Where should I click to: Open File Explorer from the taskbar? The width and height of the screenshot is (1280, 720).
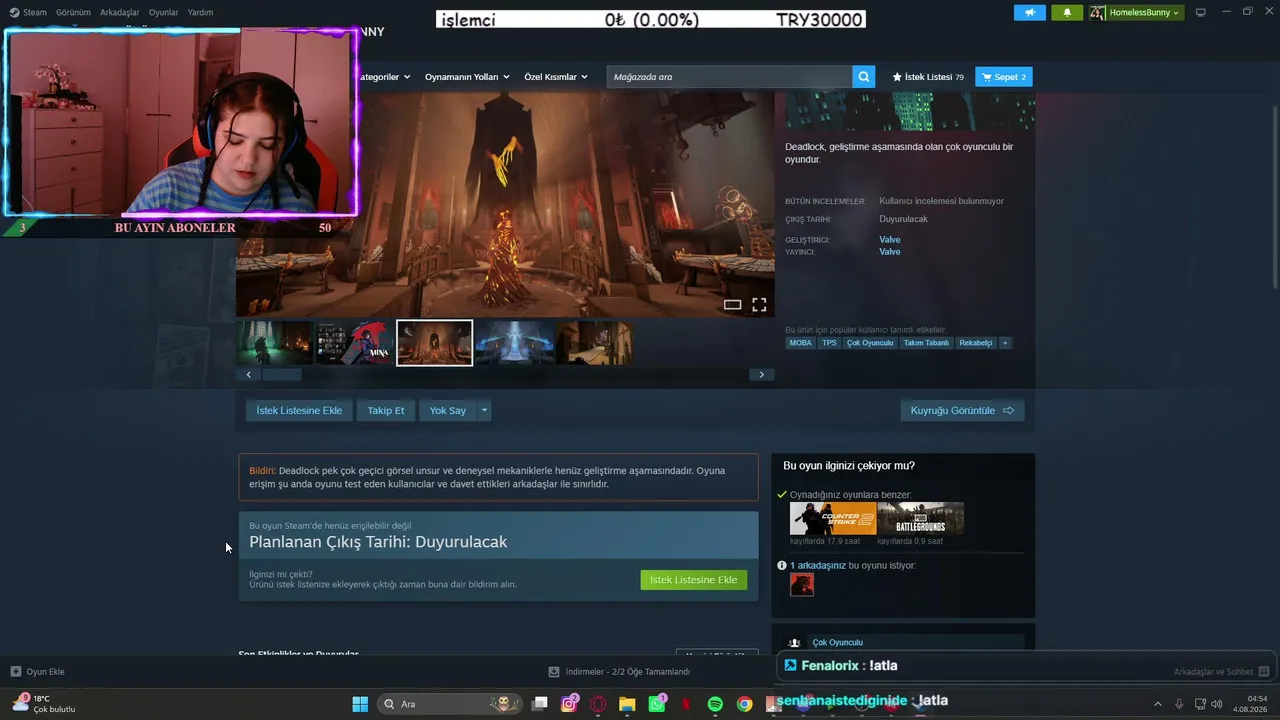627,704
